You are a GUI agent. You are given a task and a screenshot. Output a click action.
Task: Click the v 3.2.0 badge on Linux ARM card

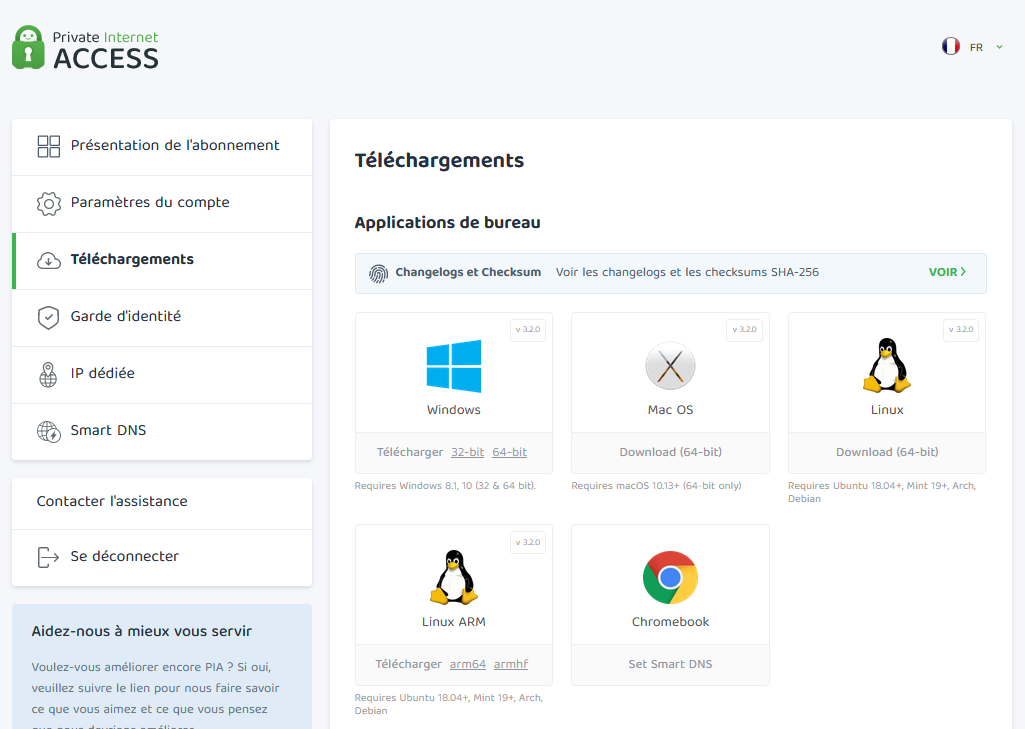[528, 542]
